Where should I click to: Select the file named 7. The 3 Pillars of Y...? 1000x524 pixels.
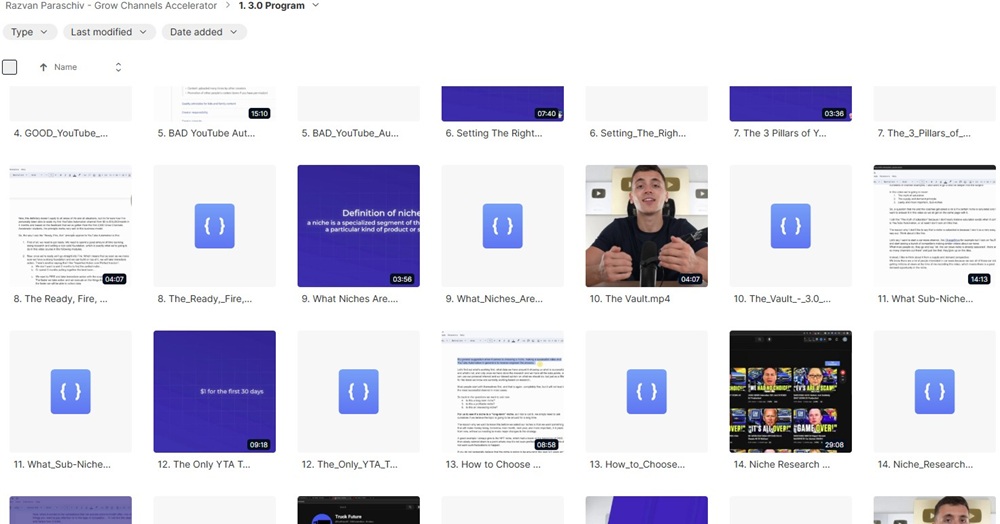pos(779,133)
